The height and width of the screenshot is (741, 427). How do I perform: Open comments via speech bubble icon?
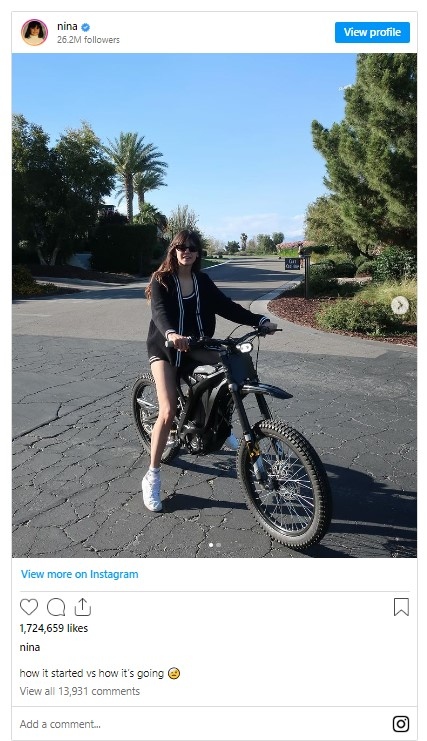point(56,607)
